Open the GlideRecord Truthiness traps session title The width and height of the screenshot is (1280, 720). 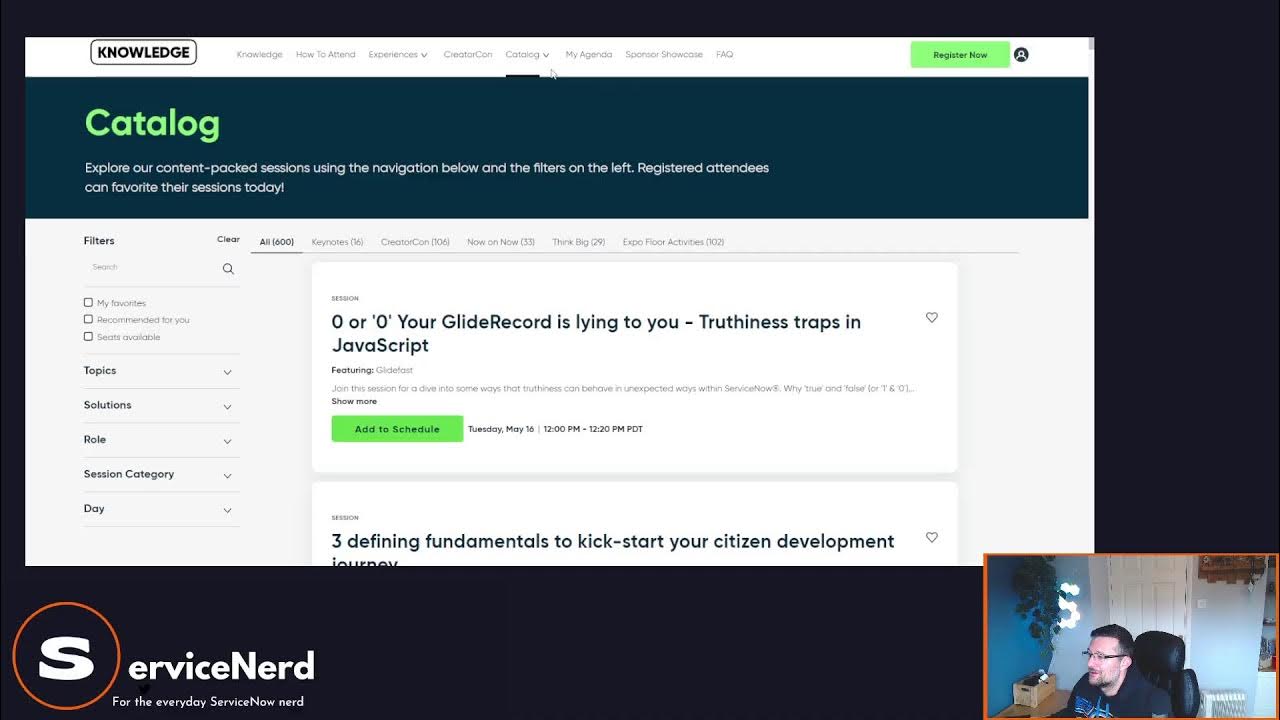[x=596, y=333]
